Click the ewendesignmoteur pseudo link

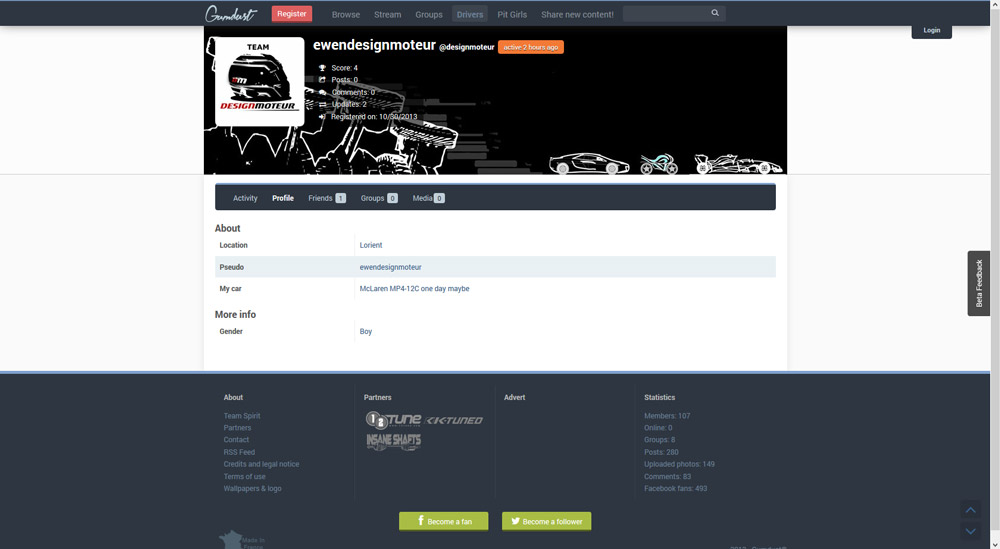click(390, 267)
